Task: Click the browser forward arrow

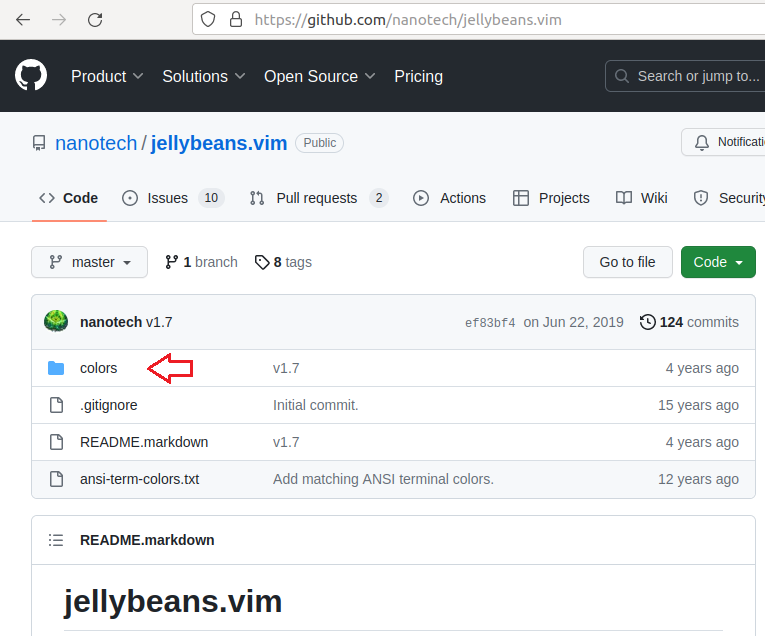Action: pyautogui.click(x=59, y=20)
